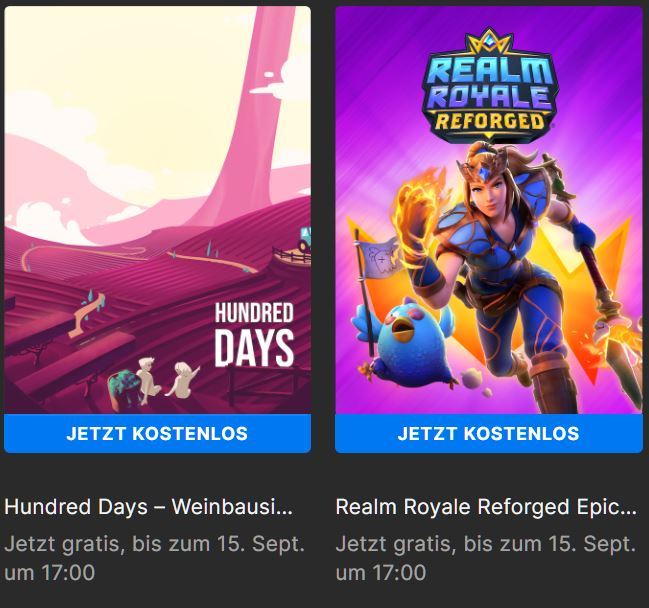Image resolution: width=649 pixels, height=608 pixels.
Task: Open the Hundred Days – Weinbausi... title link
Action: point(149,507)
